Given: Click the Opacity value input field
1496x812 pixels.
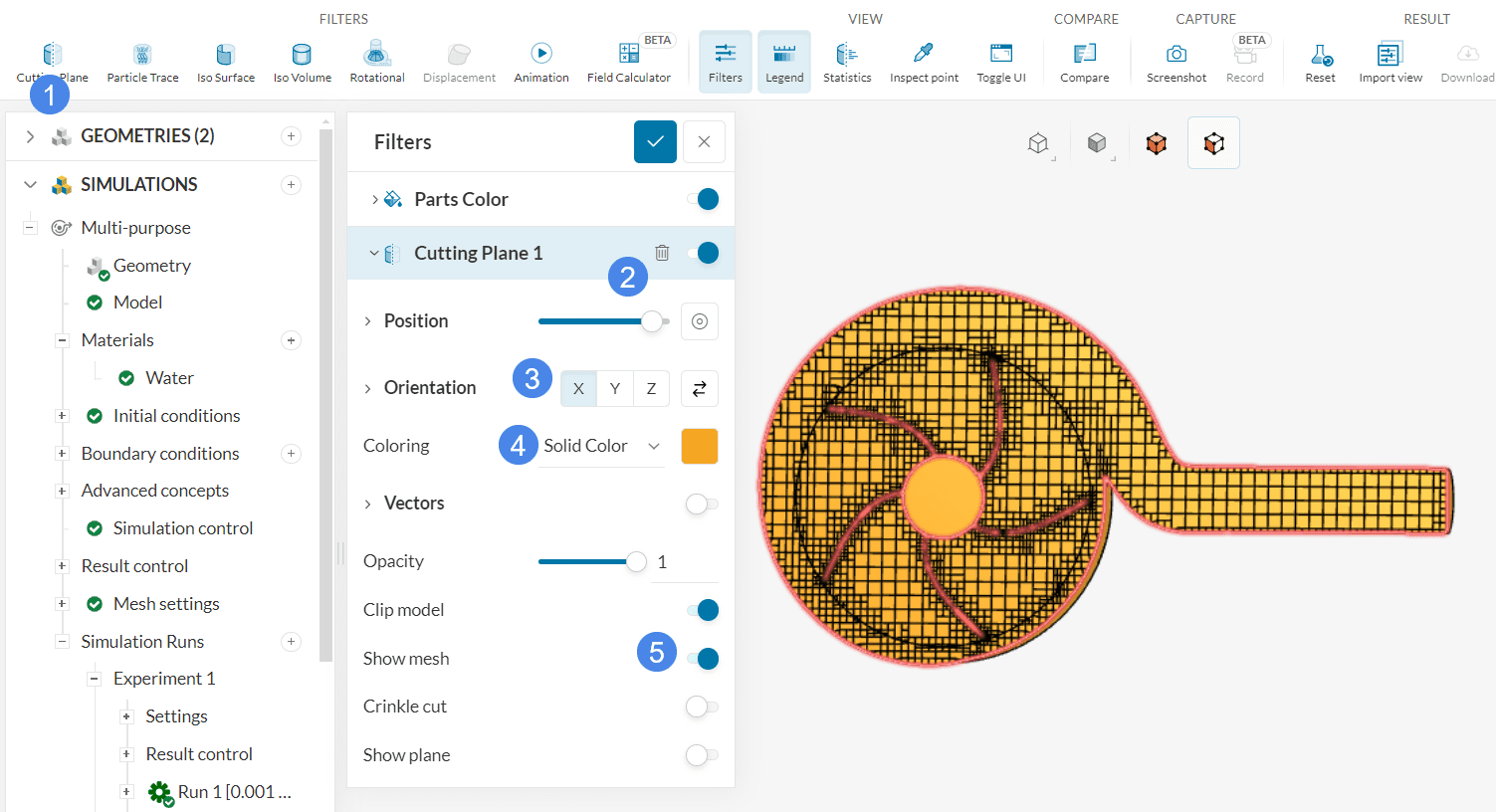Looking at the screenshot, I should pyautogui.click(x=683, y=562).
